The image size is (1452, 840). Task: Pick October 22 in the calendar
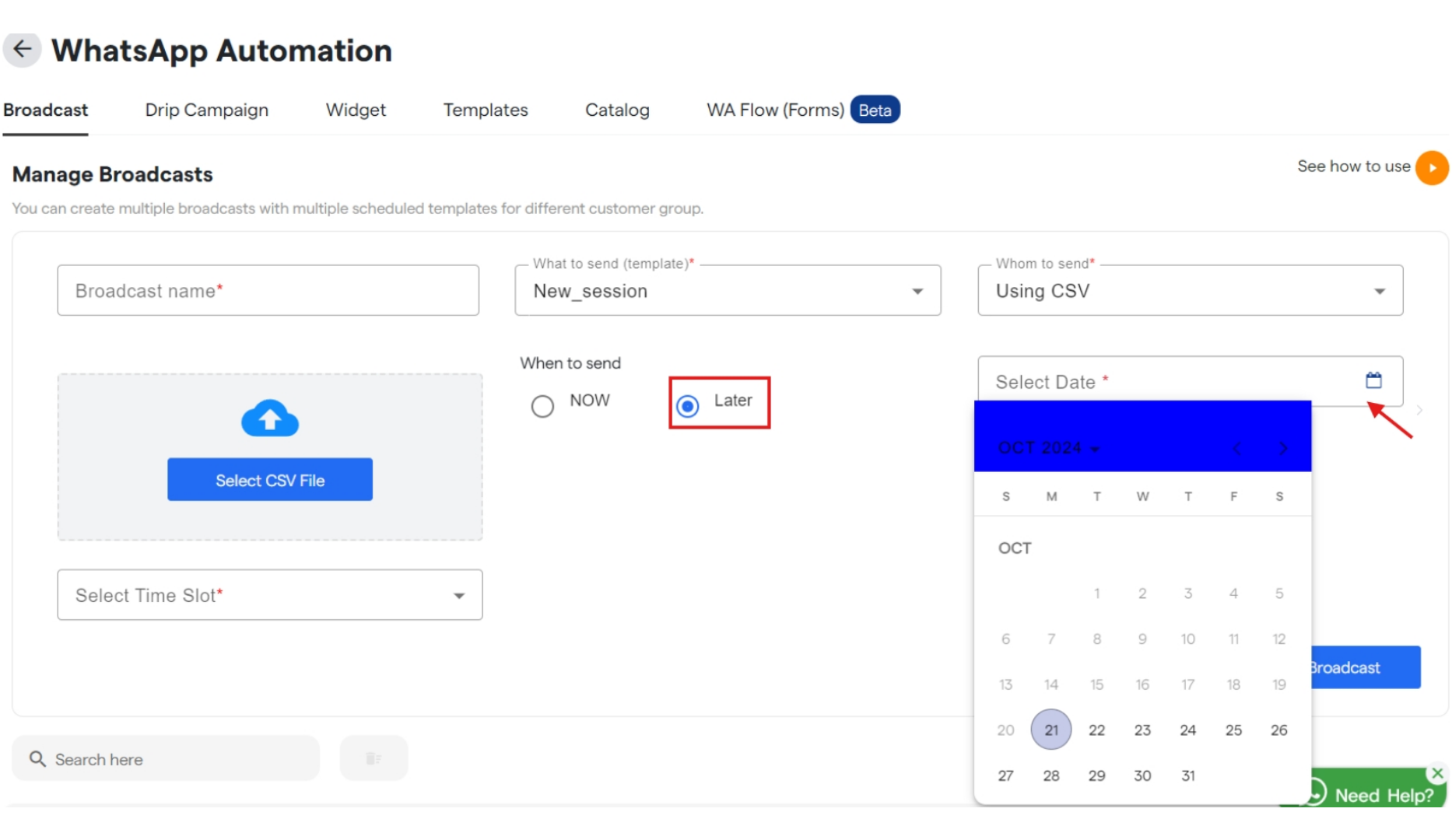[x=1096, y=730]
